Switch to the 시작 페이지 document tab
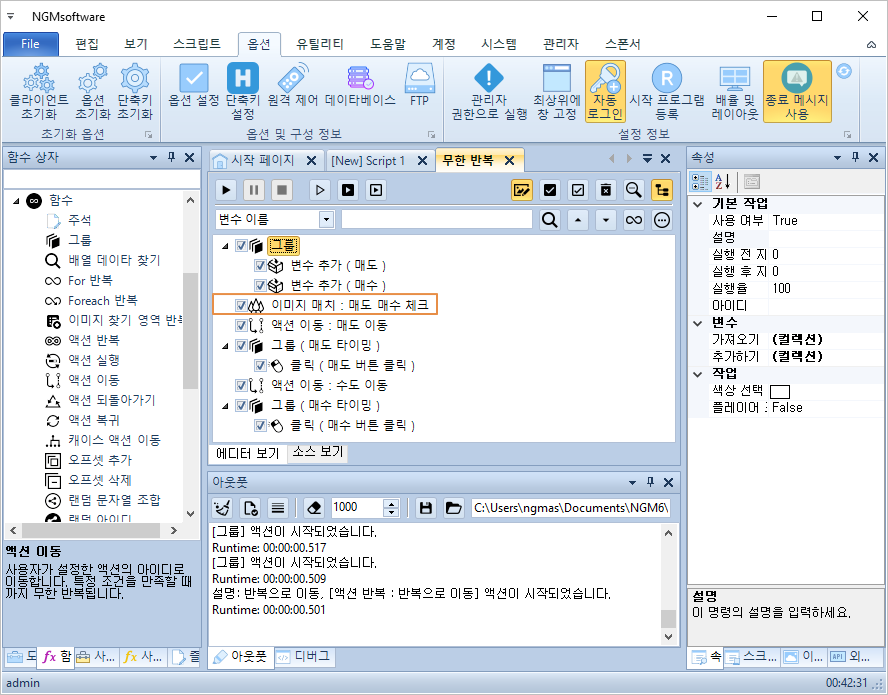Screen dimensions: 888x695 263,160
